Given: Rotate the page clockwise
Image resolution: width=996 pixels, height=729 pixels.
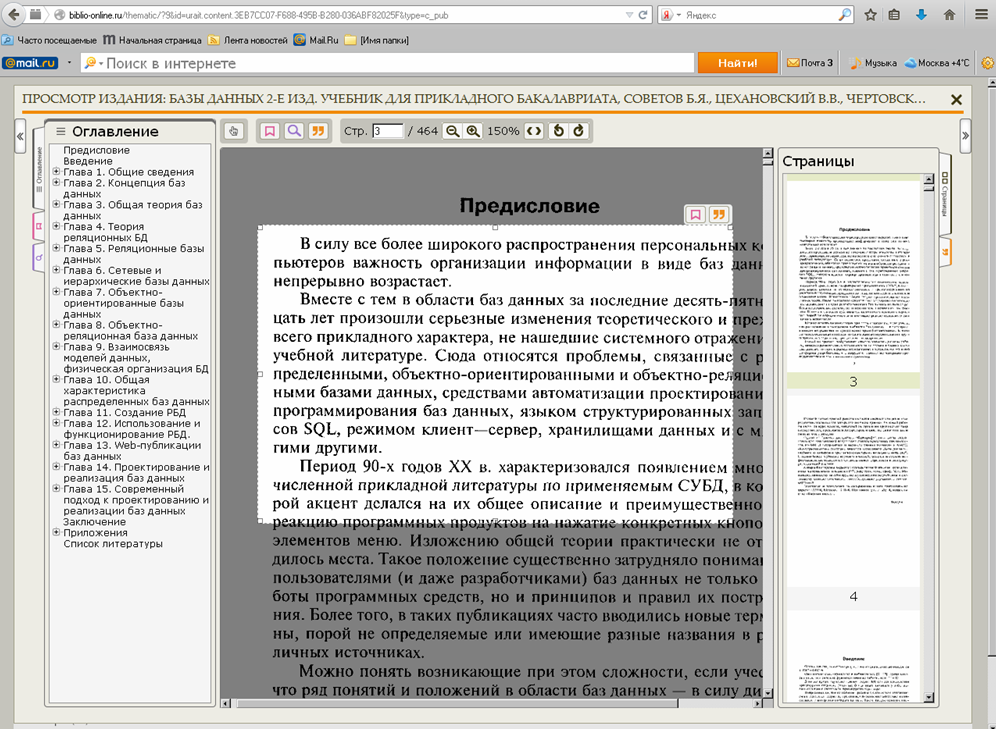Looking at the screenshot, I should (x=578, y=131).
